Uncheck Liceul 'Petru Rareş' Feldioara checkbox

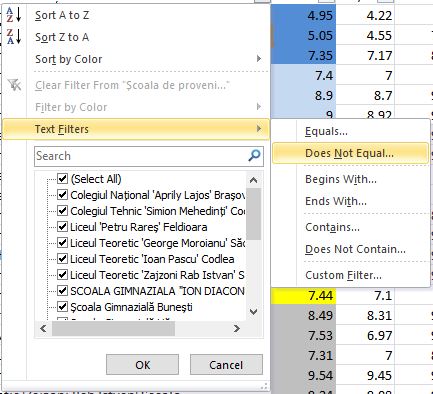coord(63,227)
